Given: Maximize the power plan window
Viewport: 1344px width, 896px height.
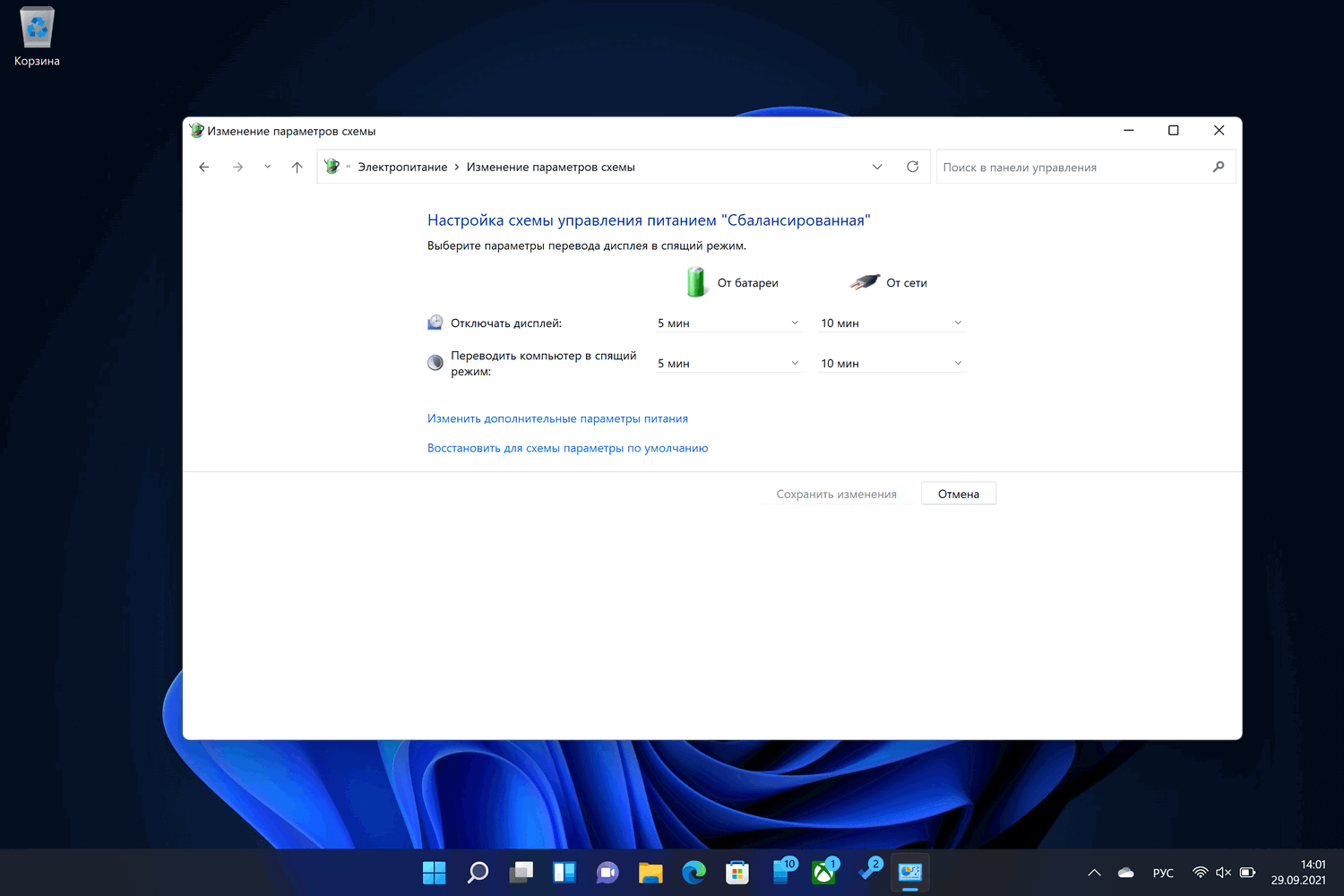Looking at the screenshot, I should point(1174,131).
